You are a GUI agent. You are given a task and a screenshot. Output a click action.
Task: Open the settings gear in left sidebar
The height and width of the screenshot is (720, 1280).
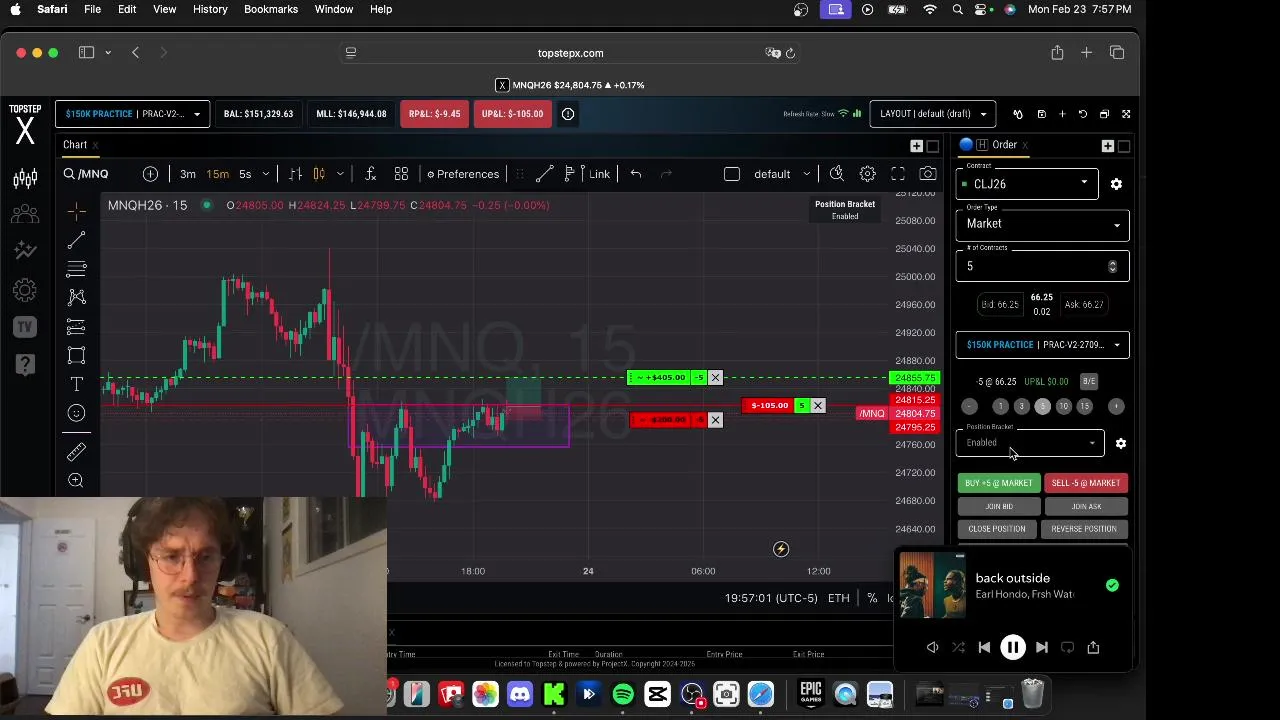coord(25,290)
